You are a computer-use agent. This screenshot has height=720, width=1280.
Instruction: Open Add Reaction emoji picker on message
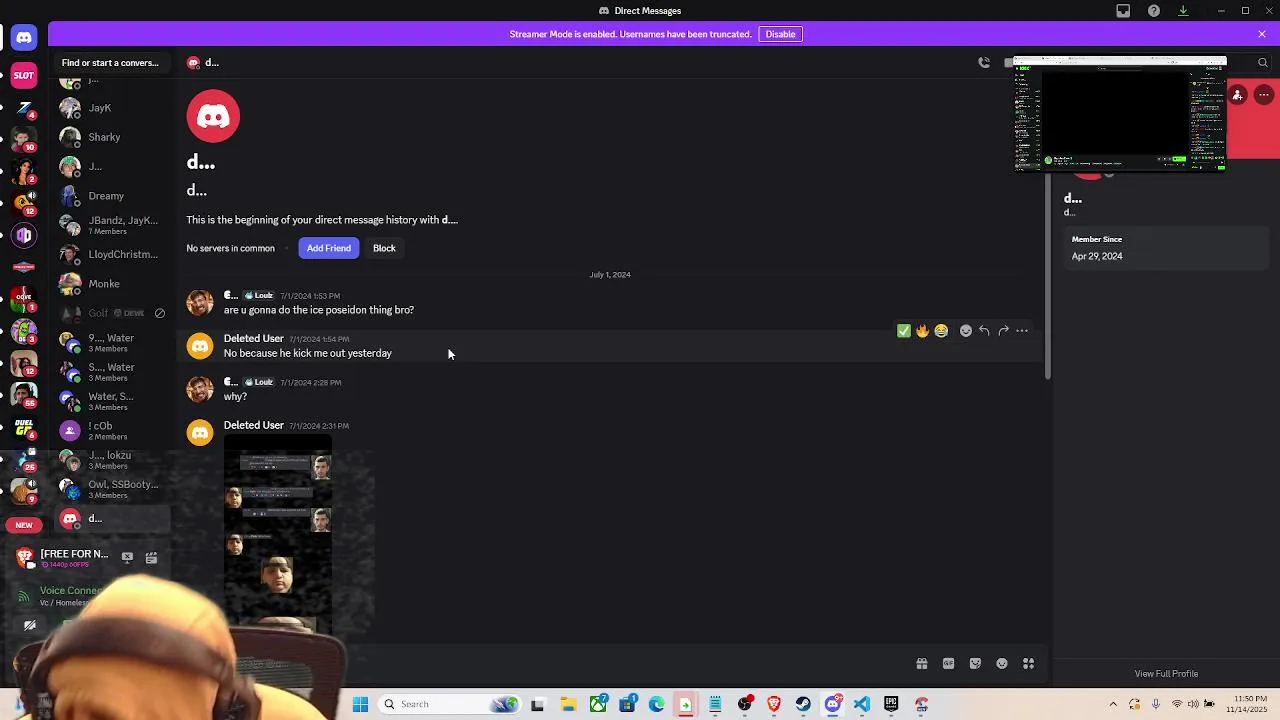tap(966, 331)
